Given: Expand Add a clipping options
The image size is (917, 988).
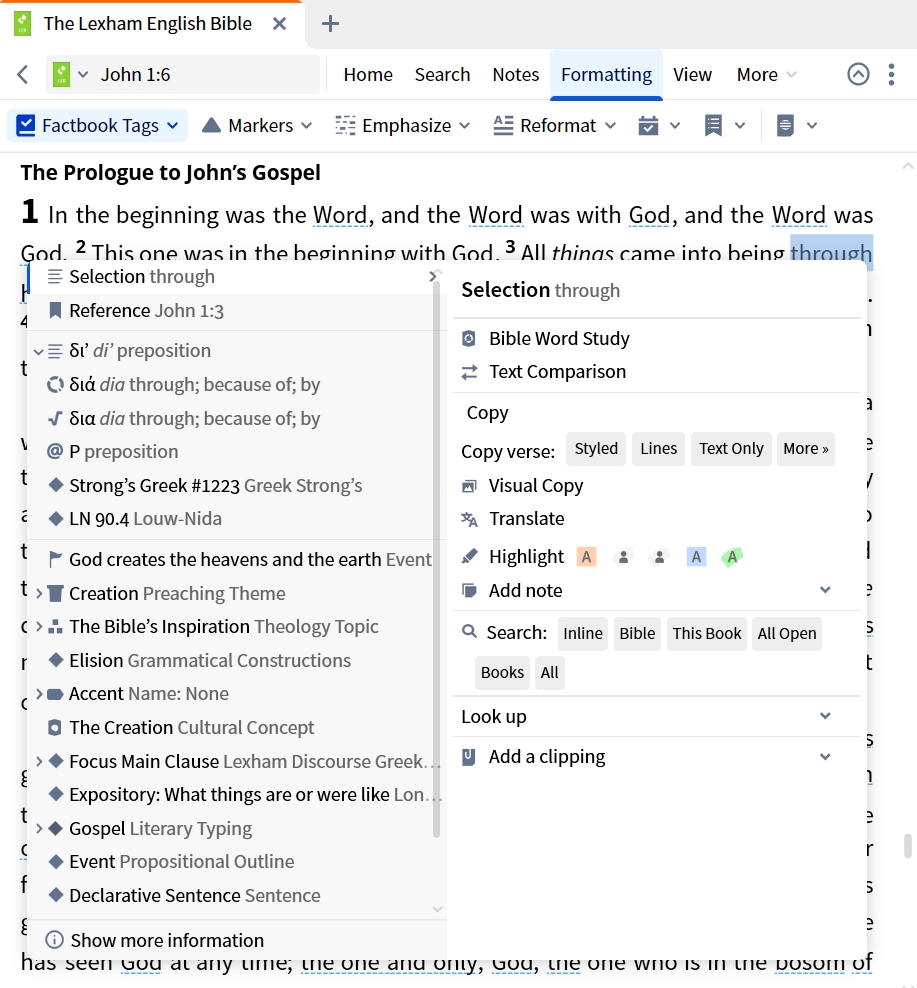Looking at the screenshot, I should 825,757.
